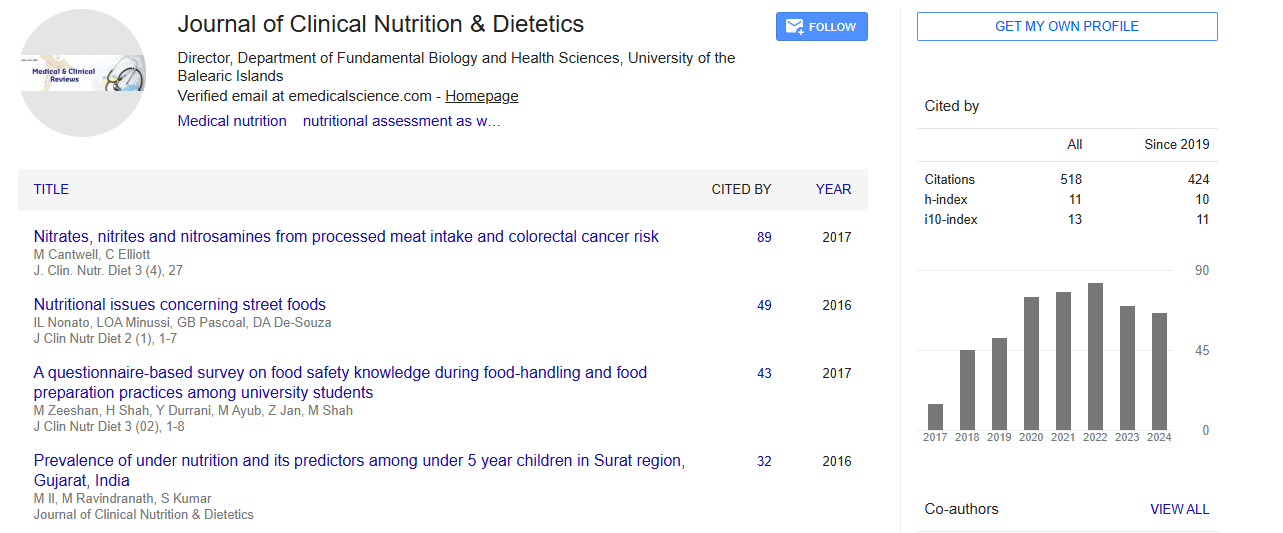The image size is (1283, 533).
Task: View the 49 citations for street foods
Action: [x=764, y=305]
